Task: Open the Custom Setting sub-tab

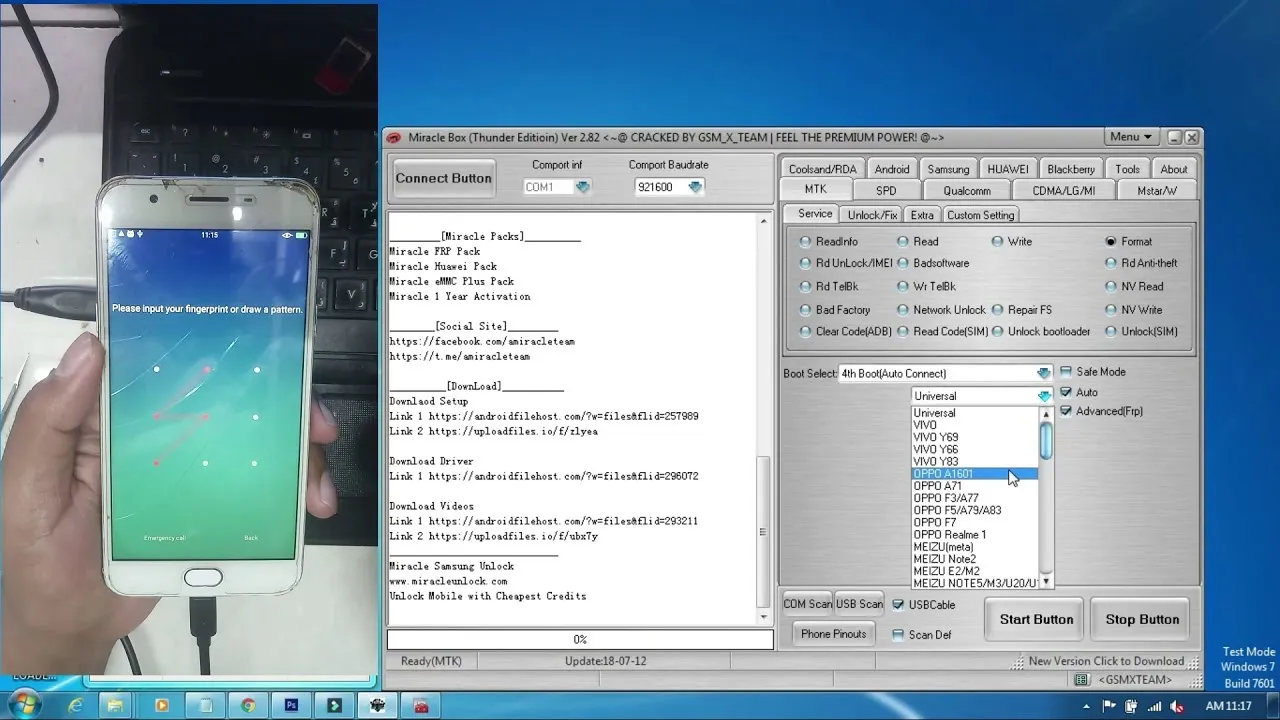Action: [x=980, y=215]
